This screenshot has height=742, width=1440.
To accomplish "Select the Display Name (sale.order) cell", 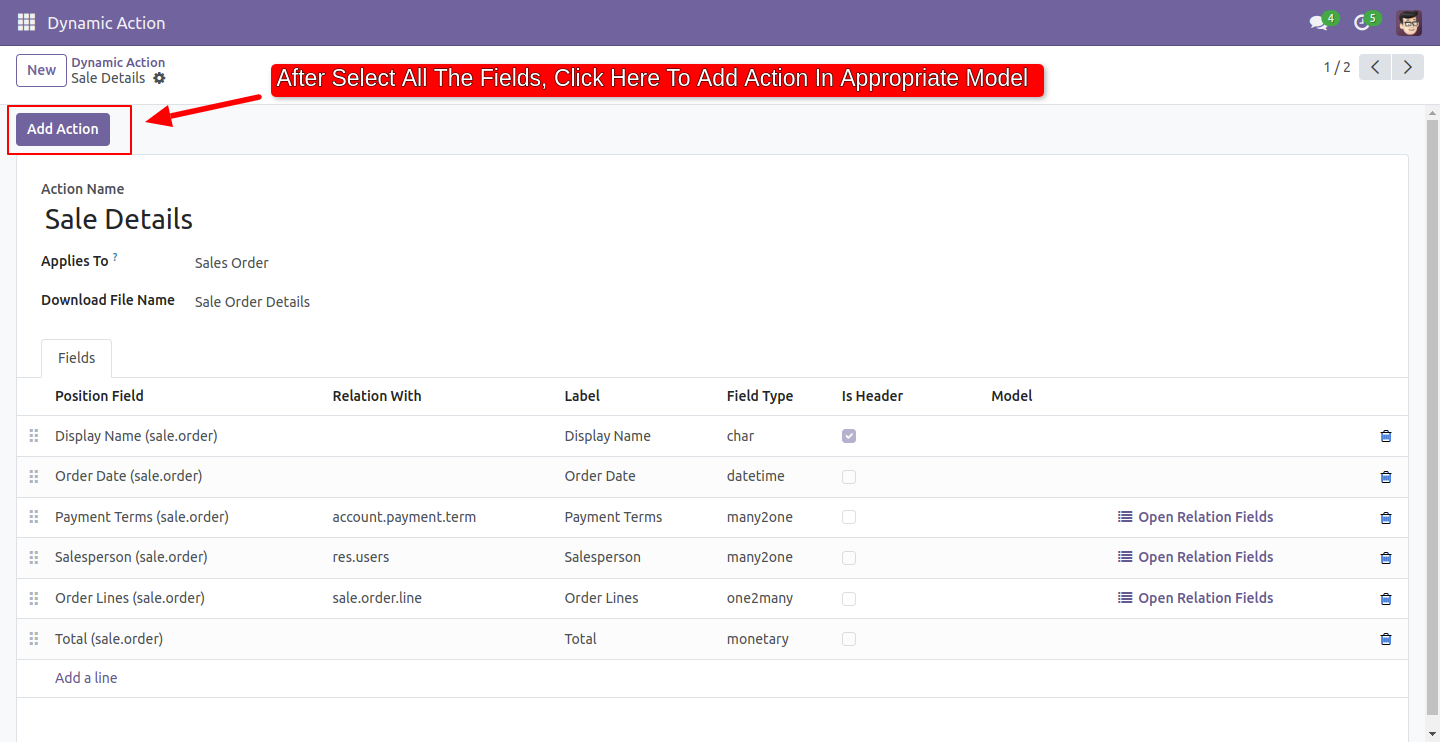I will 136,436.
